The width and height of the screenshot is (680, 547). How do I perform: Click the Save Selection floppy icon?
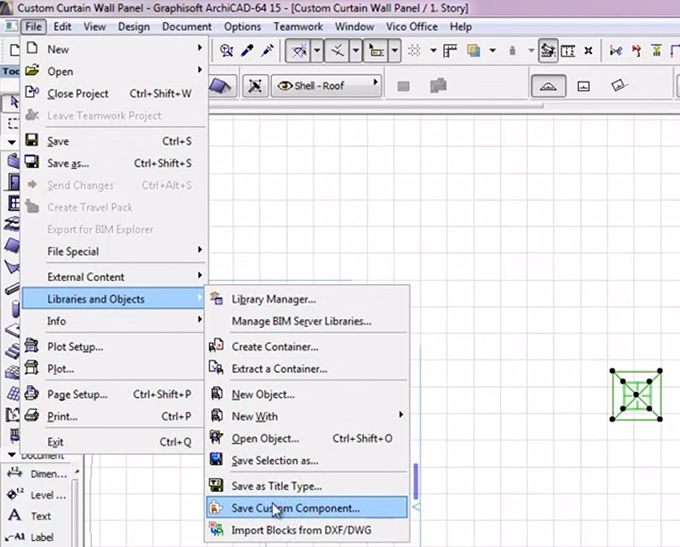tap(216, 459)
